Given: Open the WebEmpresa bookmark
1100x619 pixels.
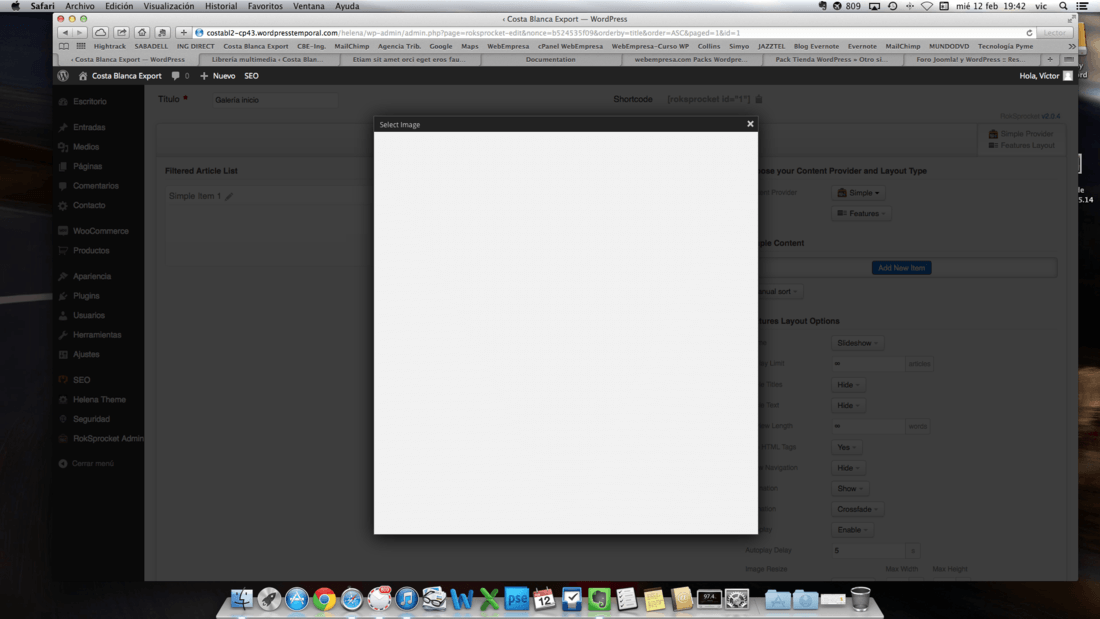Looking at the screenshot, I should pyautogui.click(x=508, y=46).
